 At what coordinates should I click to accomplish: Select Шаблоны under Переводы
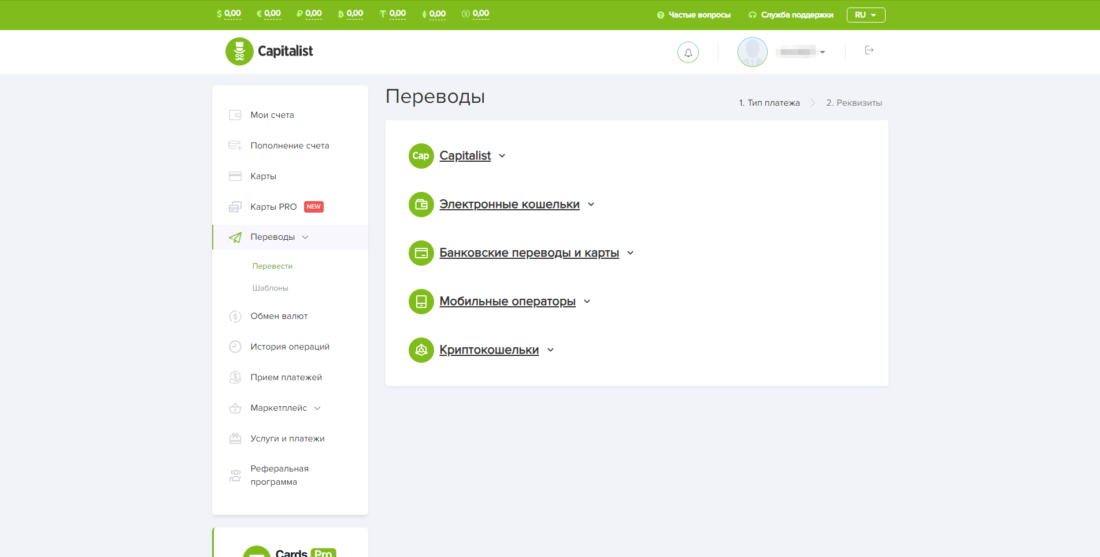point(270,288)
